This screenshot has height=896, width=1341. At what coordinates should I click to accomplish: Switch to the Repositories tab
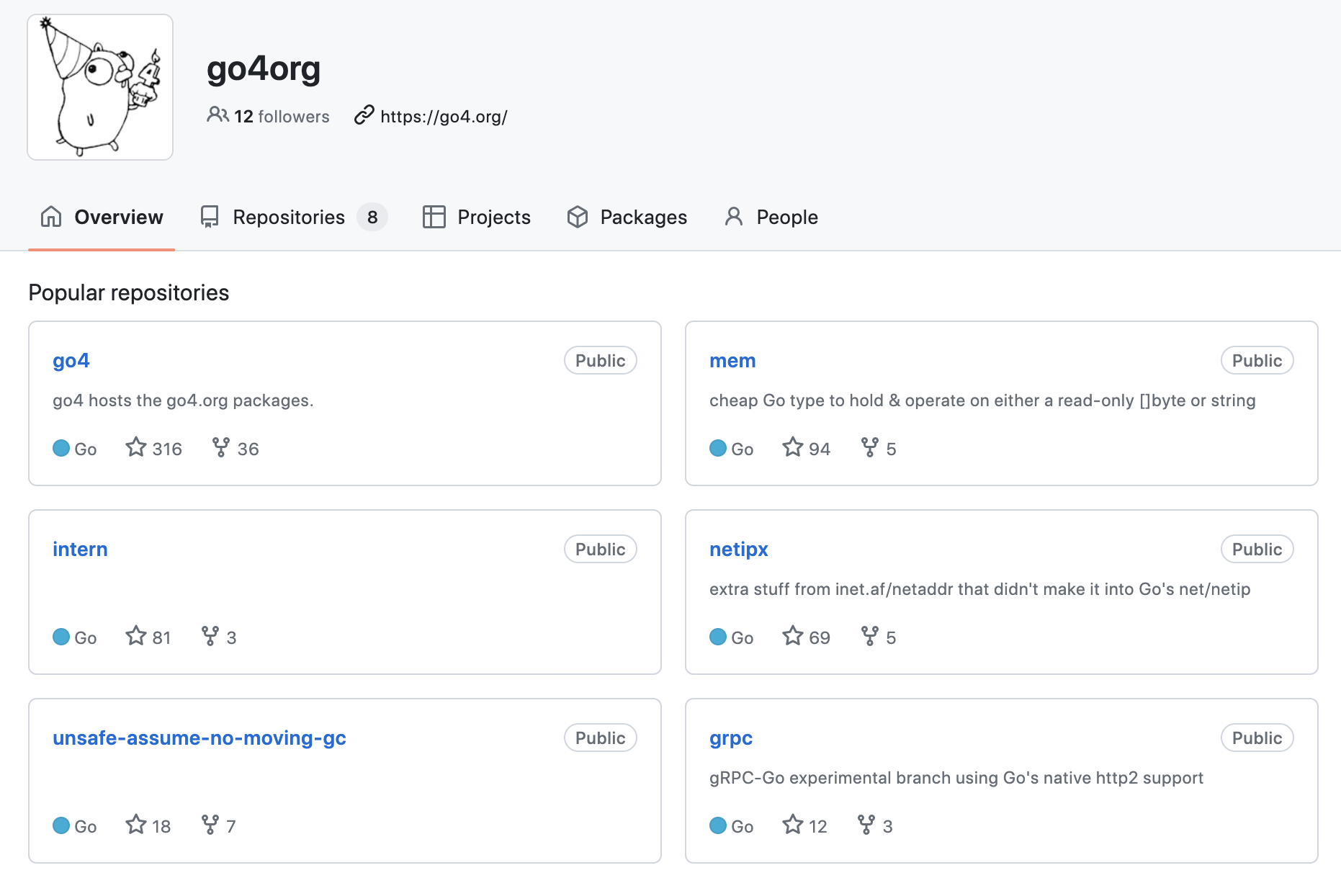(x=289, y=218)
